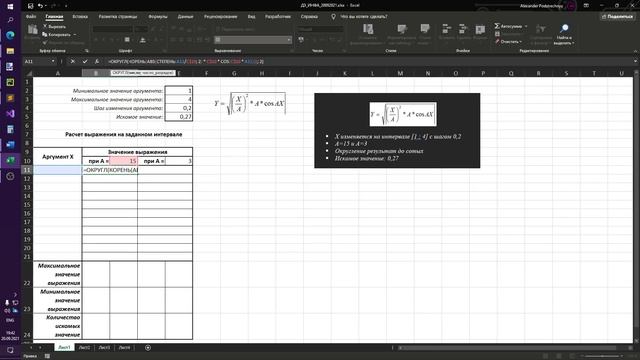Click Форматировать как таблицу icon

pyautogui.click(x=402, y=29)
